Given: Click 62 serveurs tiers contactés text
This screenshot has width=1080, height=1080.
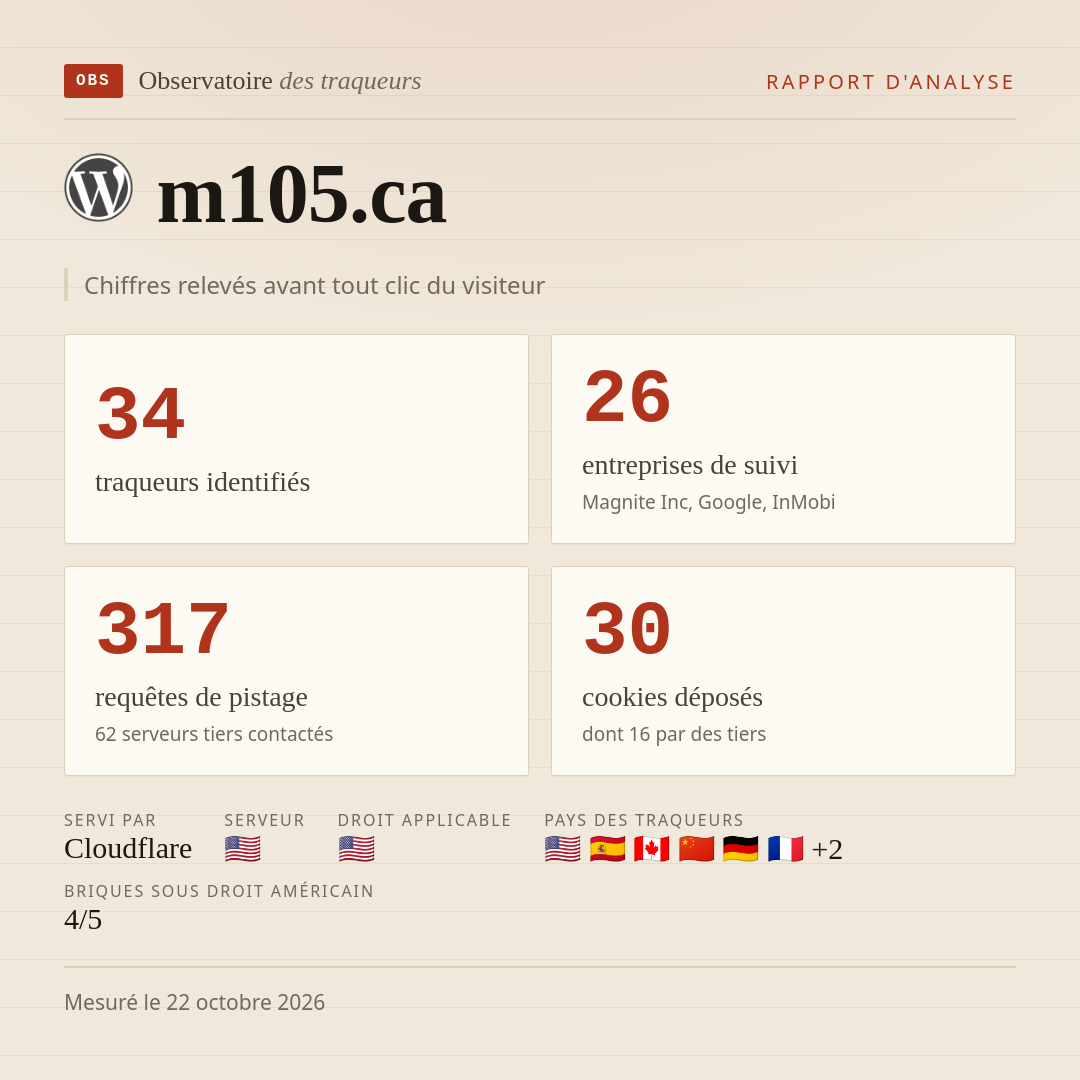Looking at the screenshot, I should coord(214,734).
